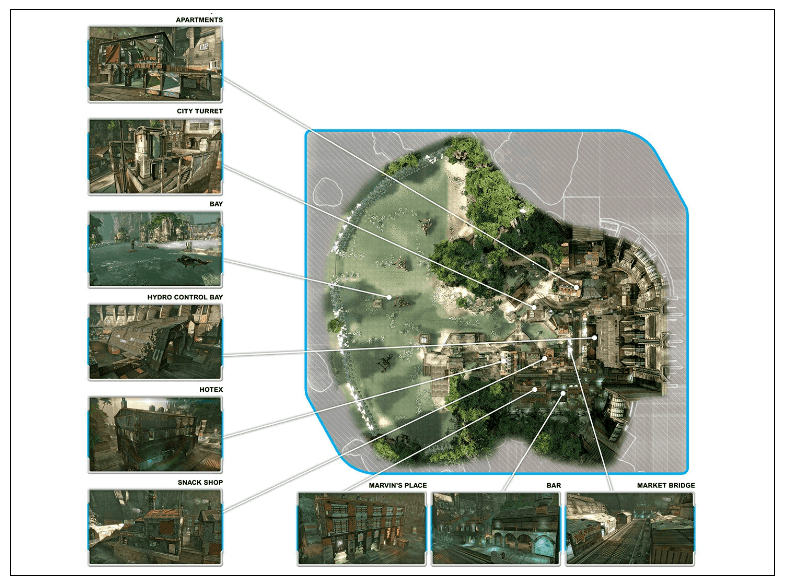Open the City Turret location thumbnail

pos(155,157)
